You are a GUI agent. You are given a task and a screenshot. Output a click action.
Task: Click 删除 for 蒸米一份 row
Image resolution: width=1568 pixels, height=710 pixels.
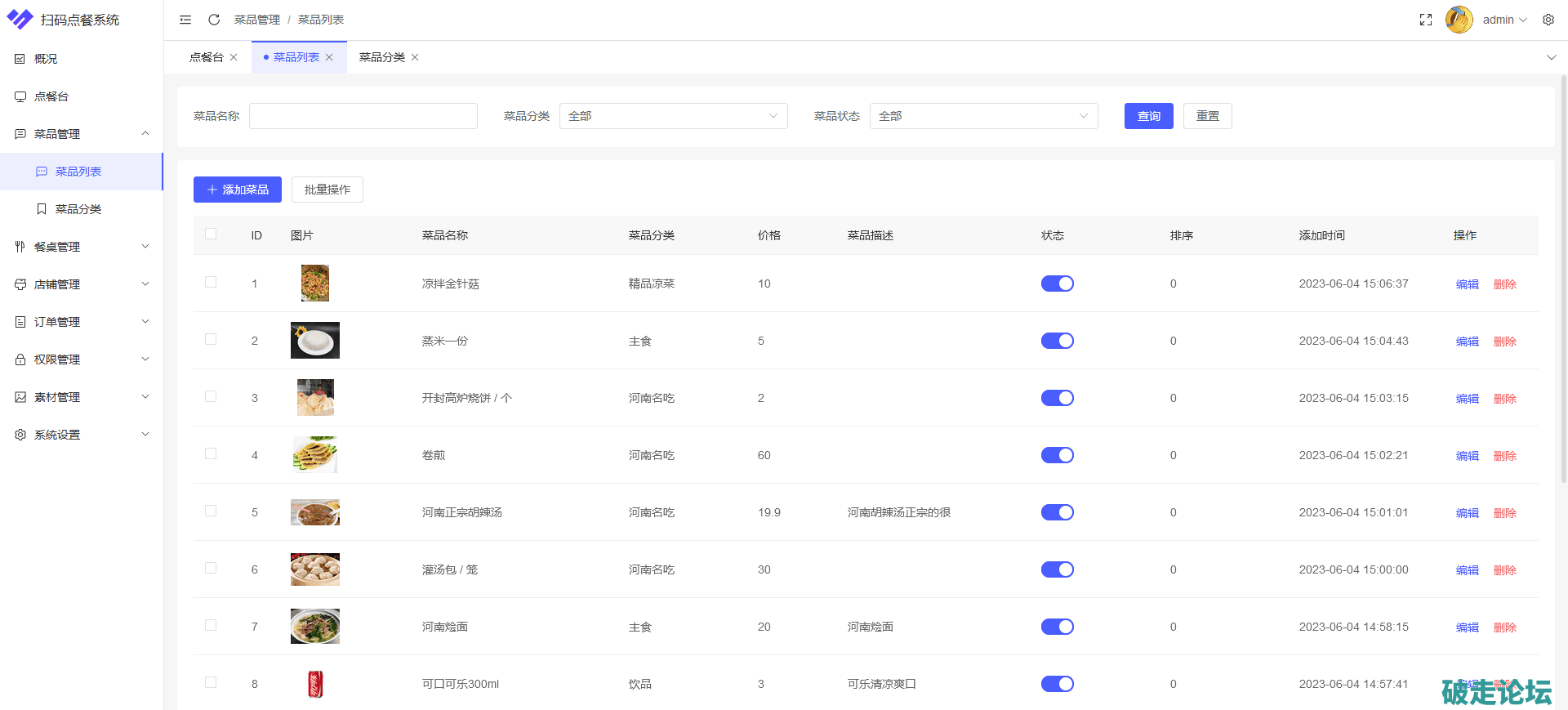tap(1504, 342)
